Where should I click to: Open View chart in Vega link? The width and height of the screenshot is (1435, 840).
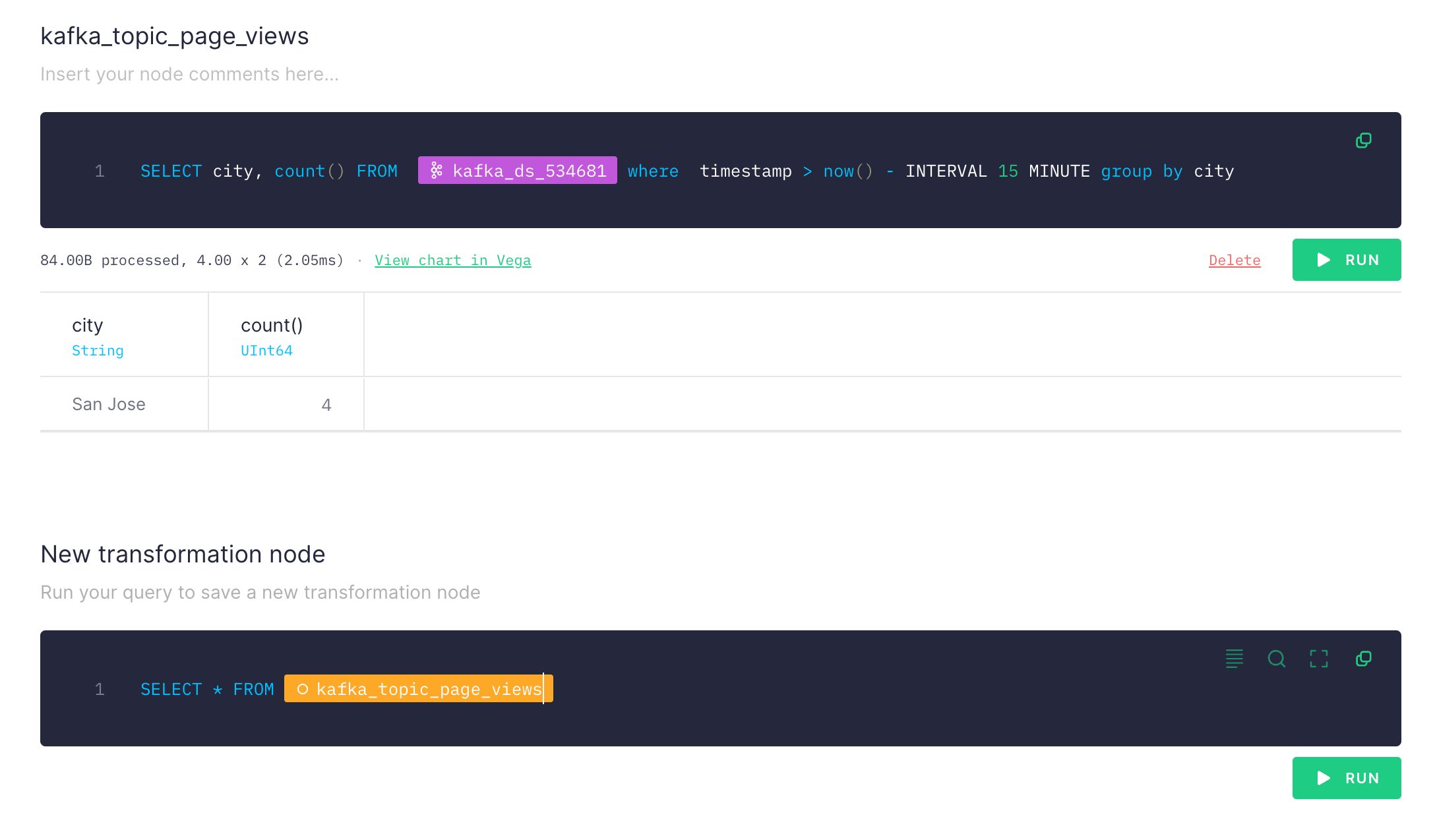click(452, 260)
